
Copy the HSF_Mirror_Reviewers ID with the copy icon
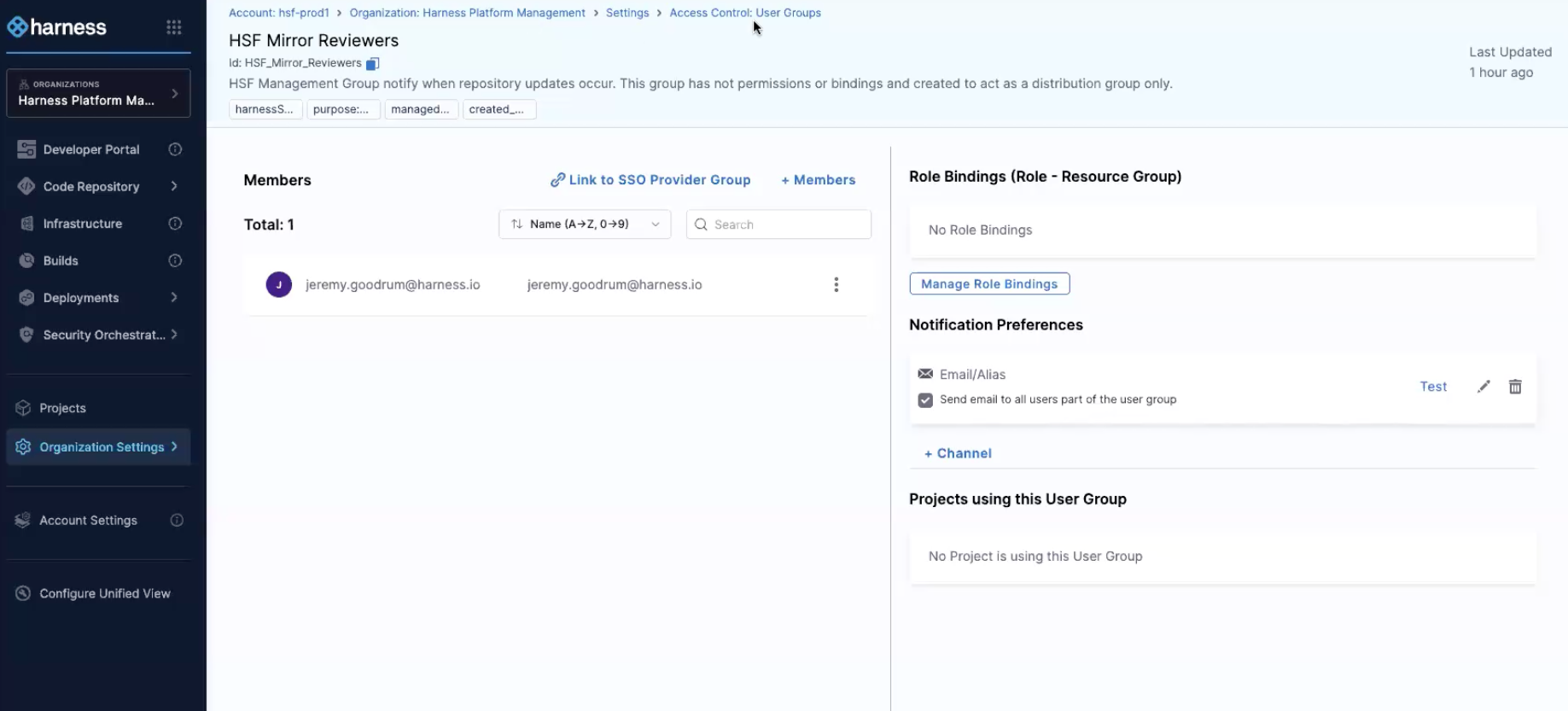[x=372, y=64]
